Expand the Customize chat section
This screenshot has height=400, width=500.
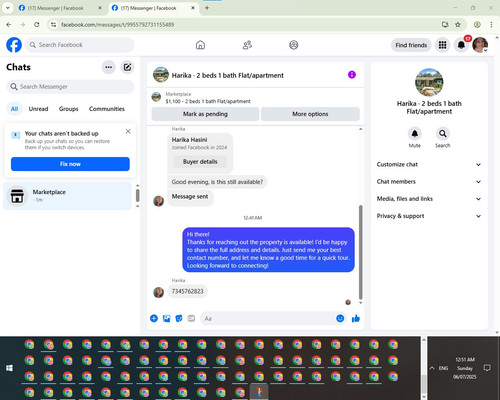click(x=429, y=164)
